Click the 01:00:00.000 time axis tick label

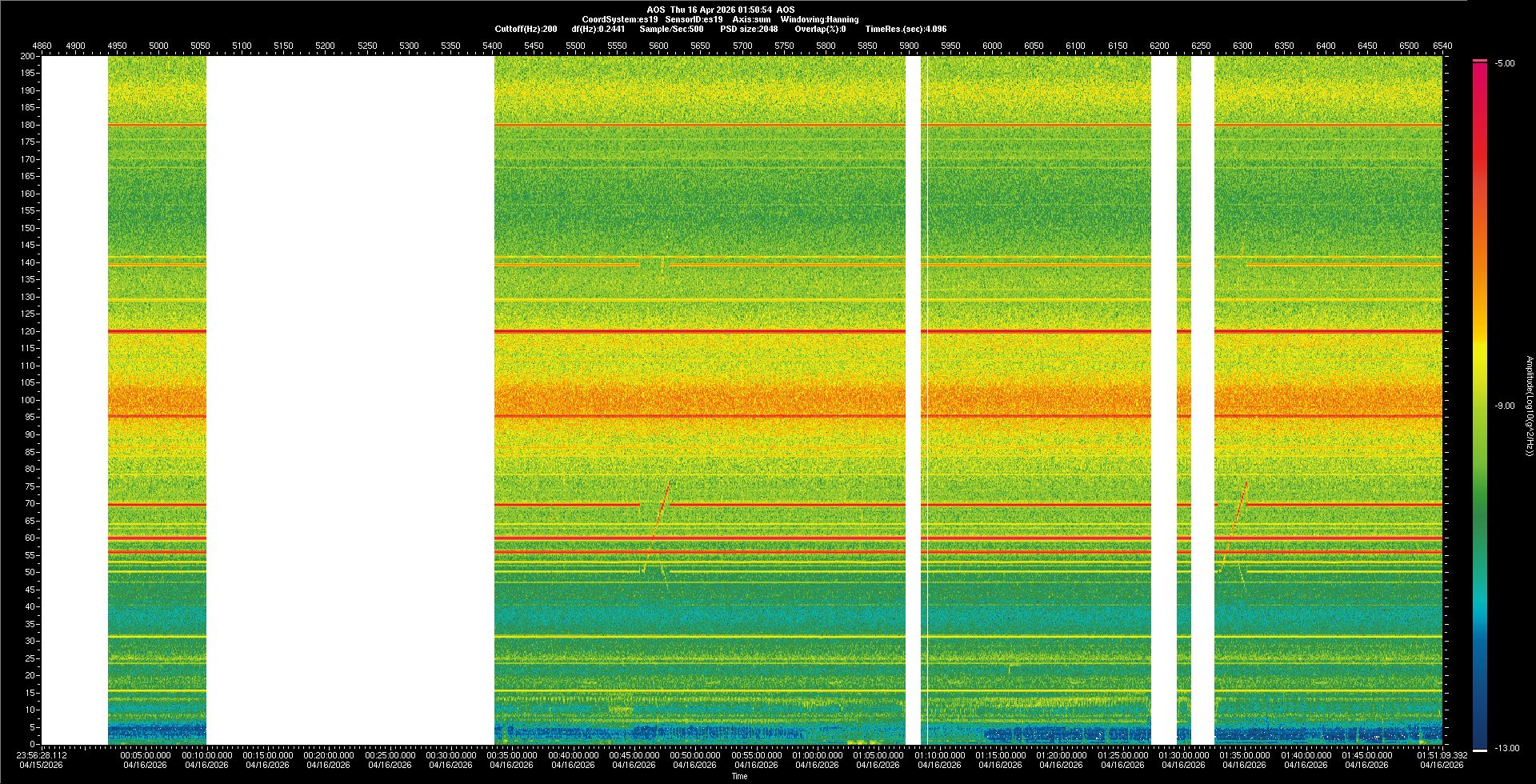click(x=817, y=755)
